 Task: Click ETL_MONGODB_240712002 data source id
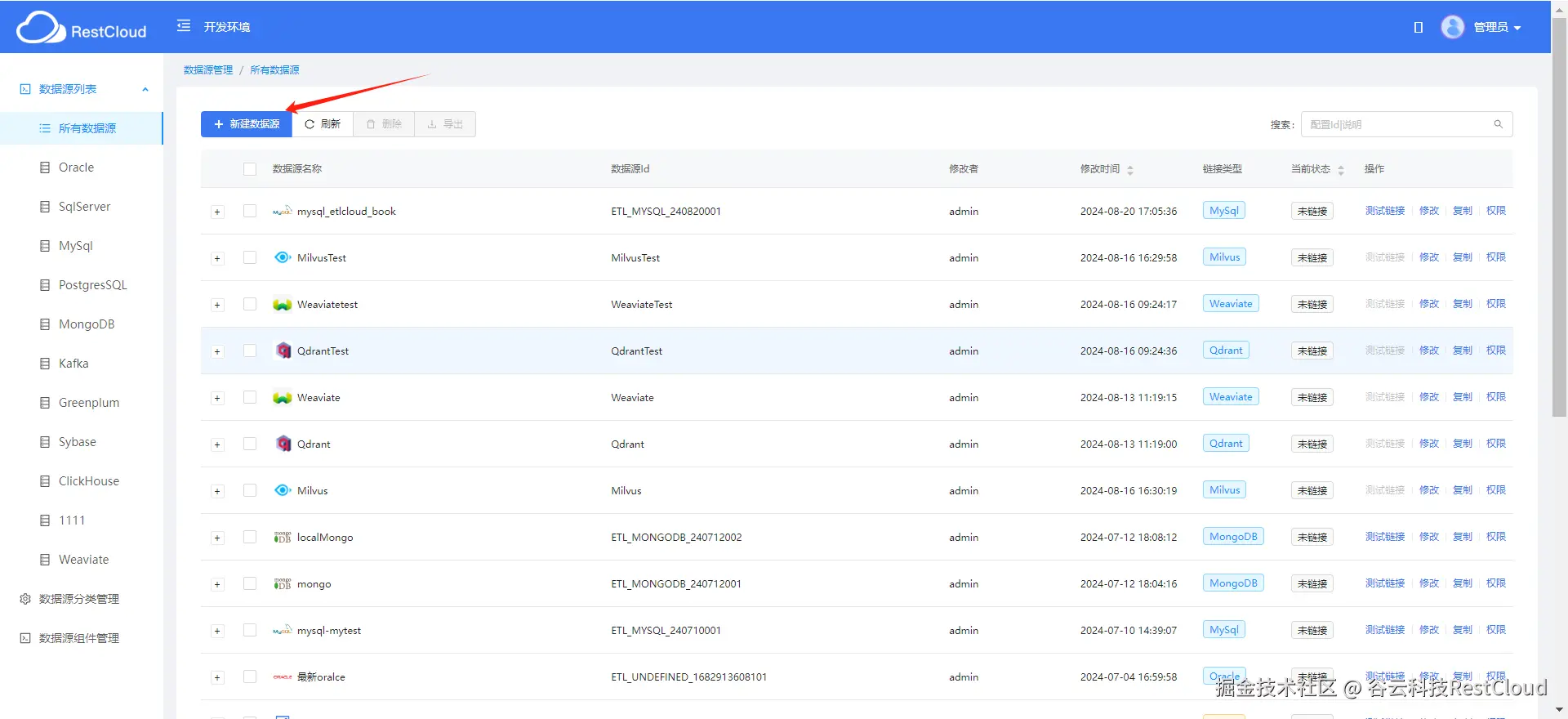pos(676,537)
